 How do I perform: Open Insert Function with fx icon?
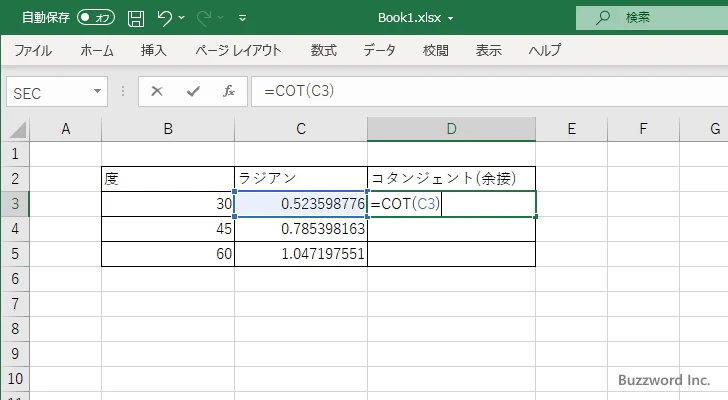point(229,91)
